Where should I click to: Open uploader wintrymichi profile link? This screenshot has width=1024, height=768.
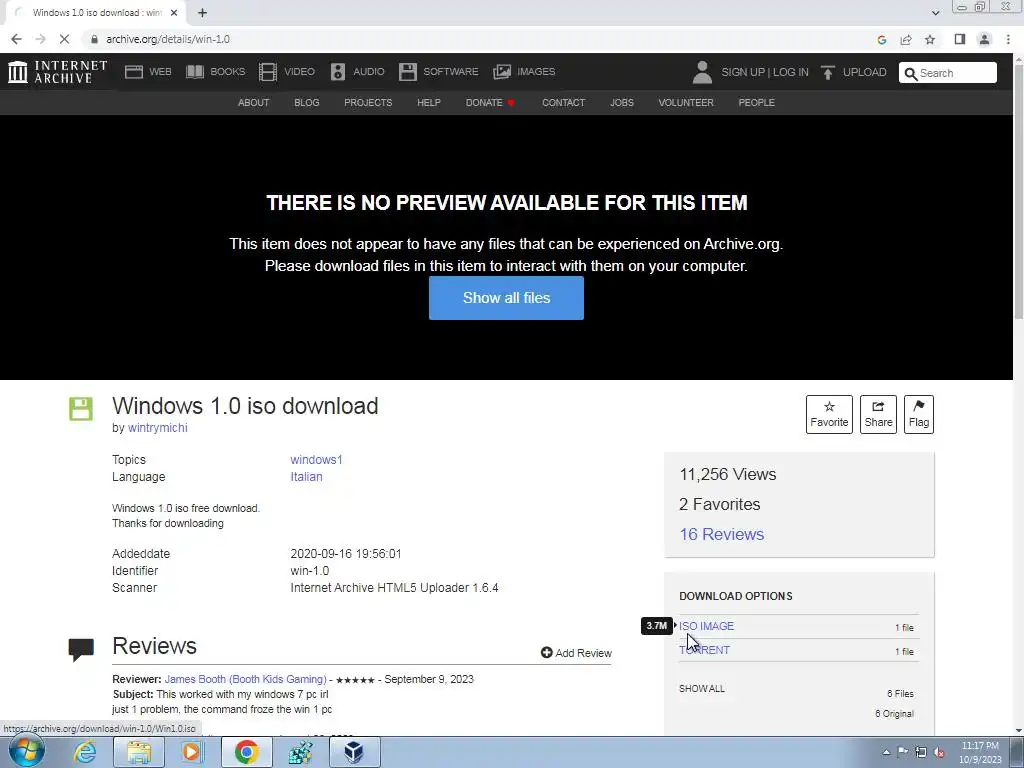tap(157, 428)
